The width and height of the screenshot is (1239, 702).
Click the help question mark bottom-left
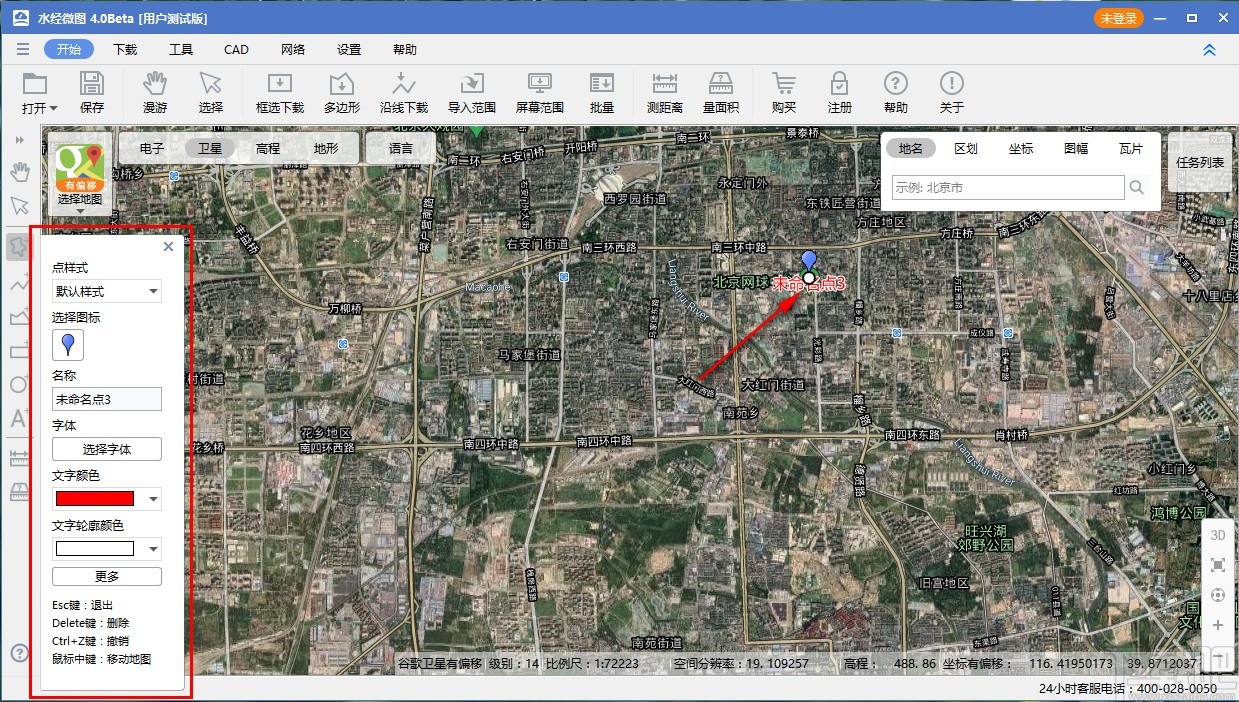(19, 653)
